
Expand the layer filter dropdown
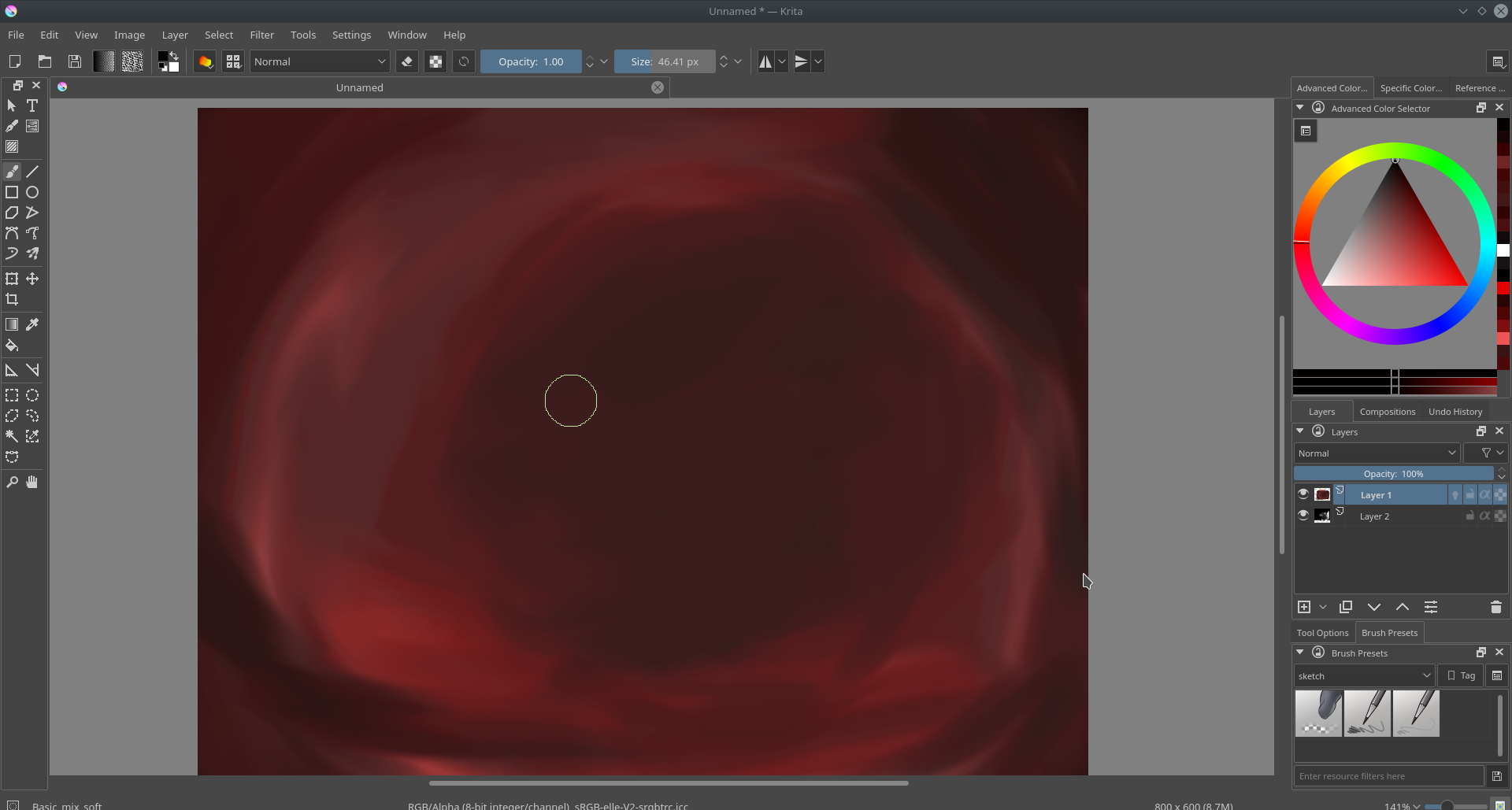(x=1486, y=453)
